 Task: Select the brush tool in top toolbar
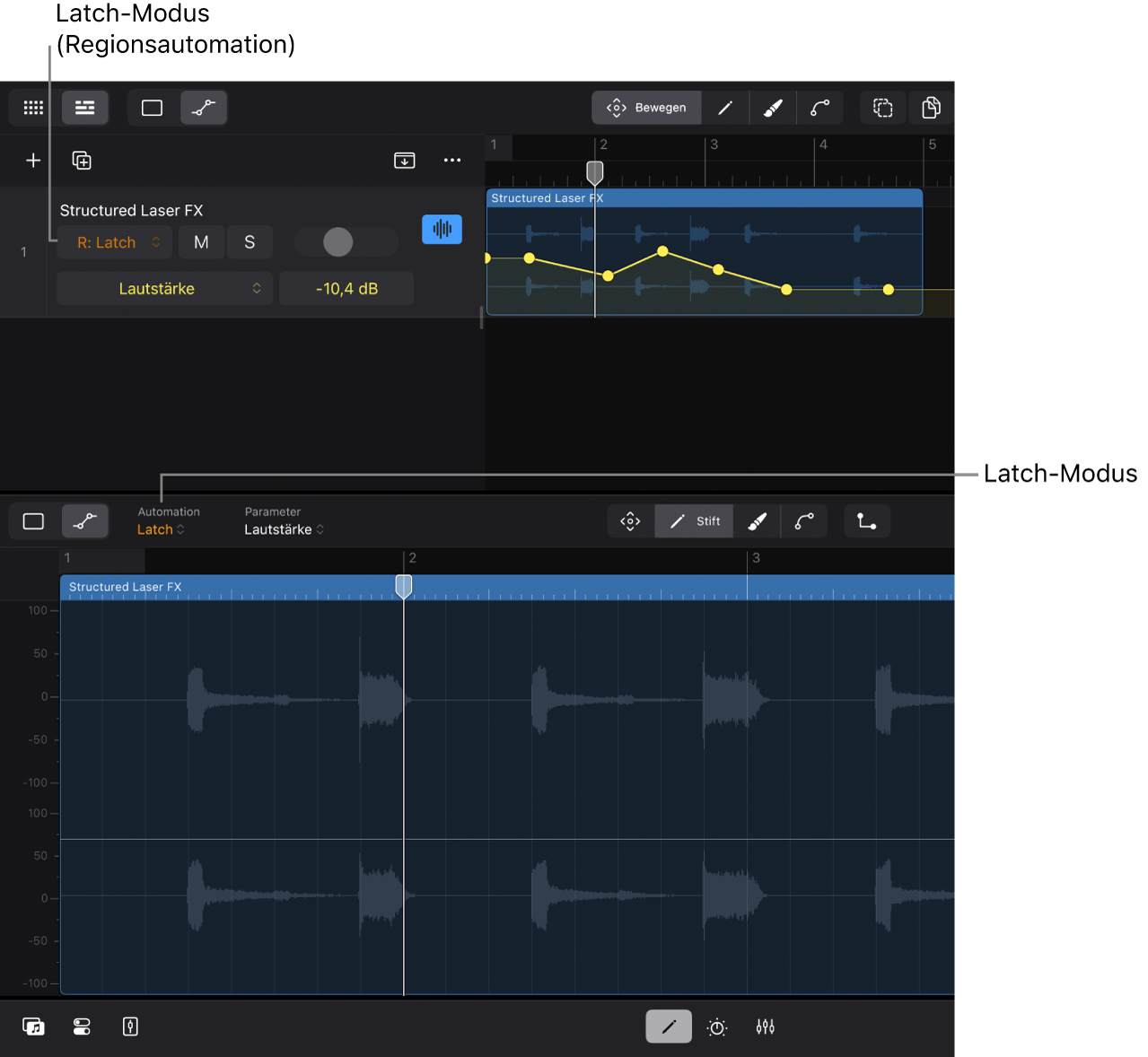click(773, 108)
